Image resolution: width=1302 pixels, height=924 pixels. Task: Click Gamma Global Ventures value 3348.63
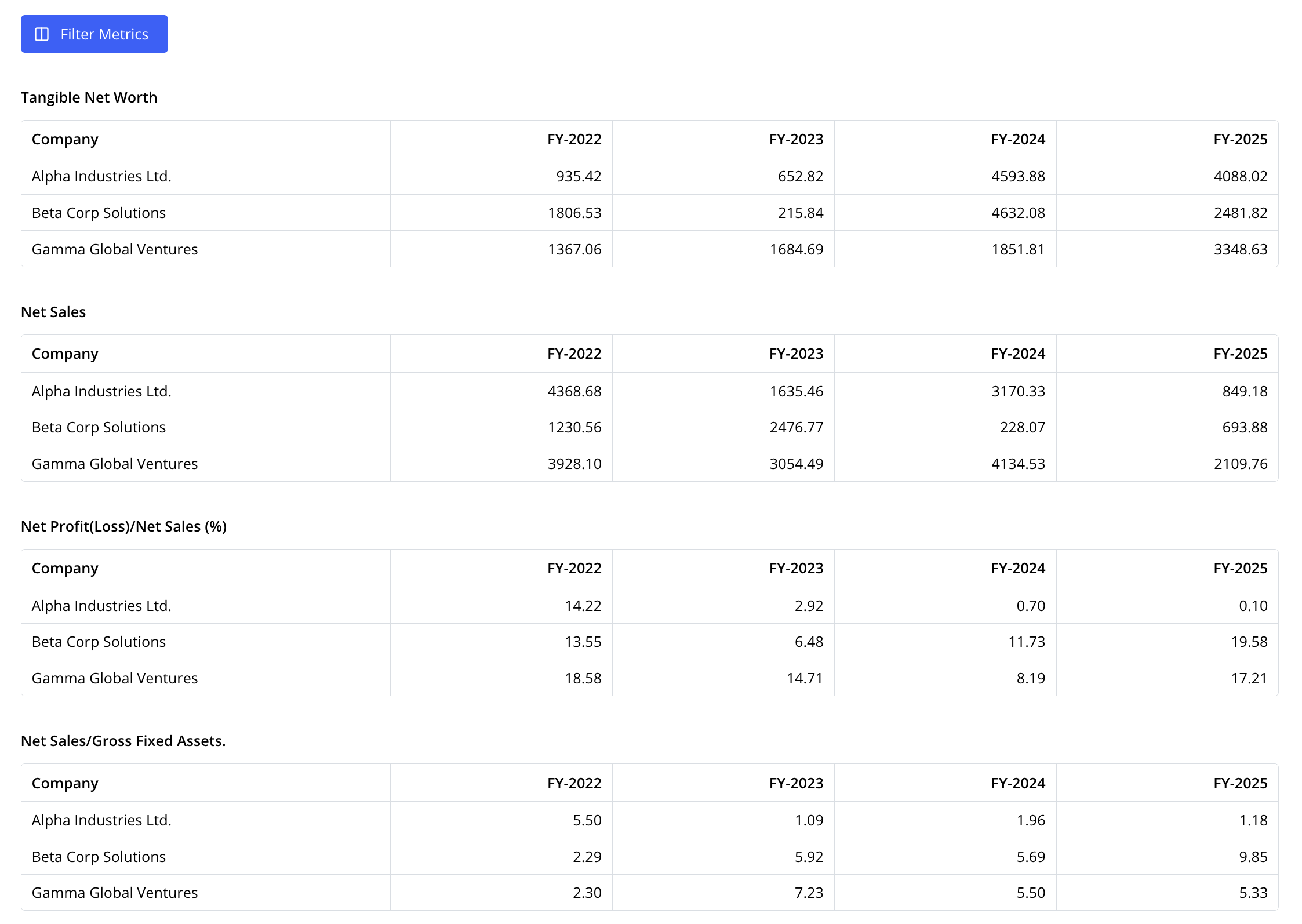pos(1241,249)
